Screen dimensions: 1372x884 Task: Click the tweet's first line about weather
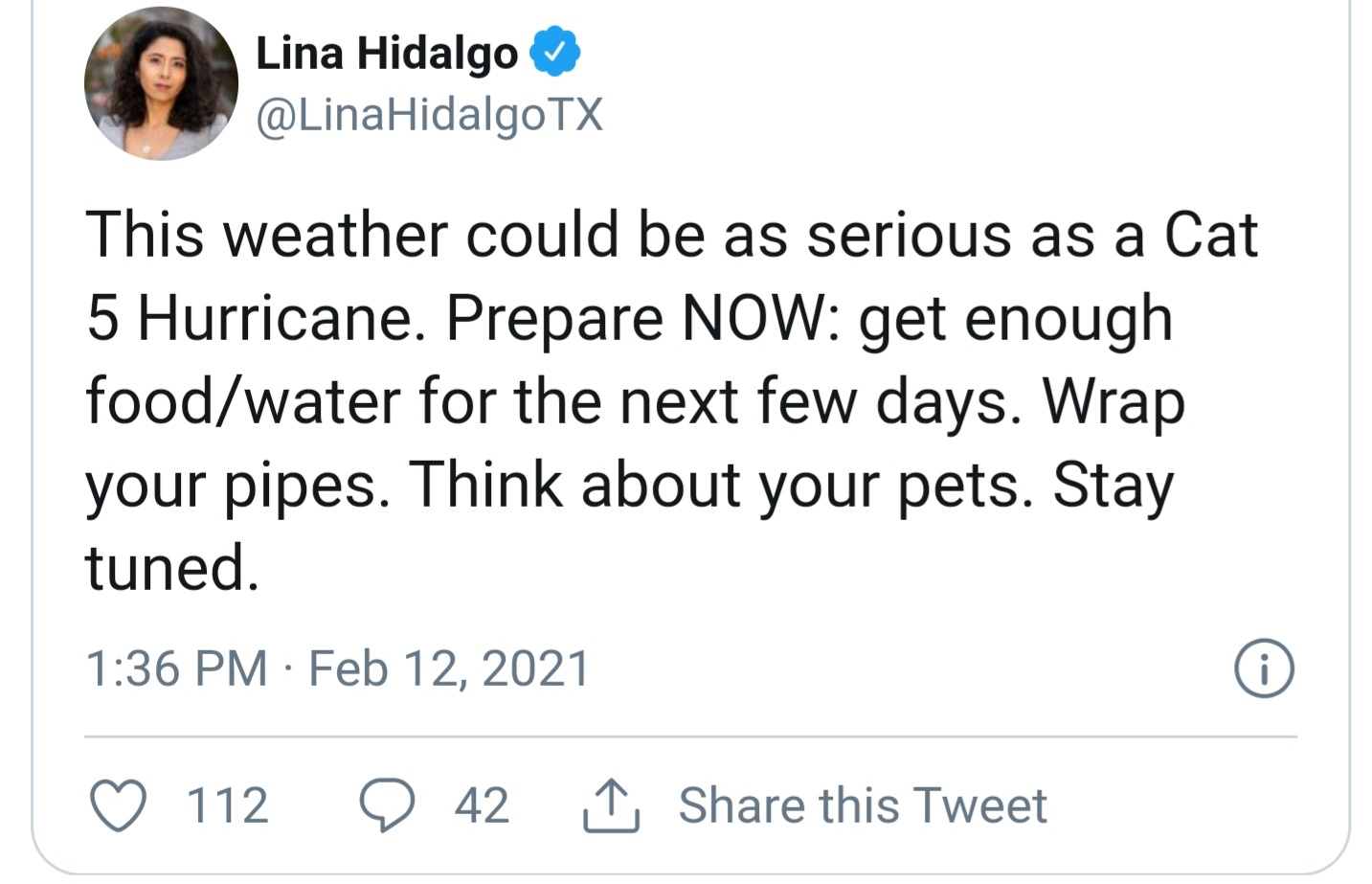[670, 235]
